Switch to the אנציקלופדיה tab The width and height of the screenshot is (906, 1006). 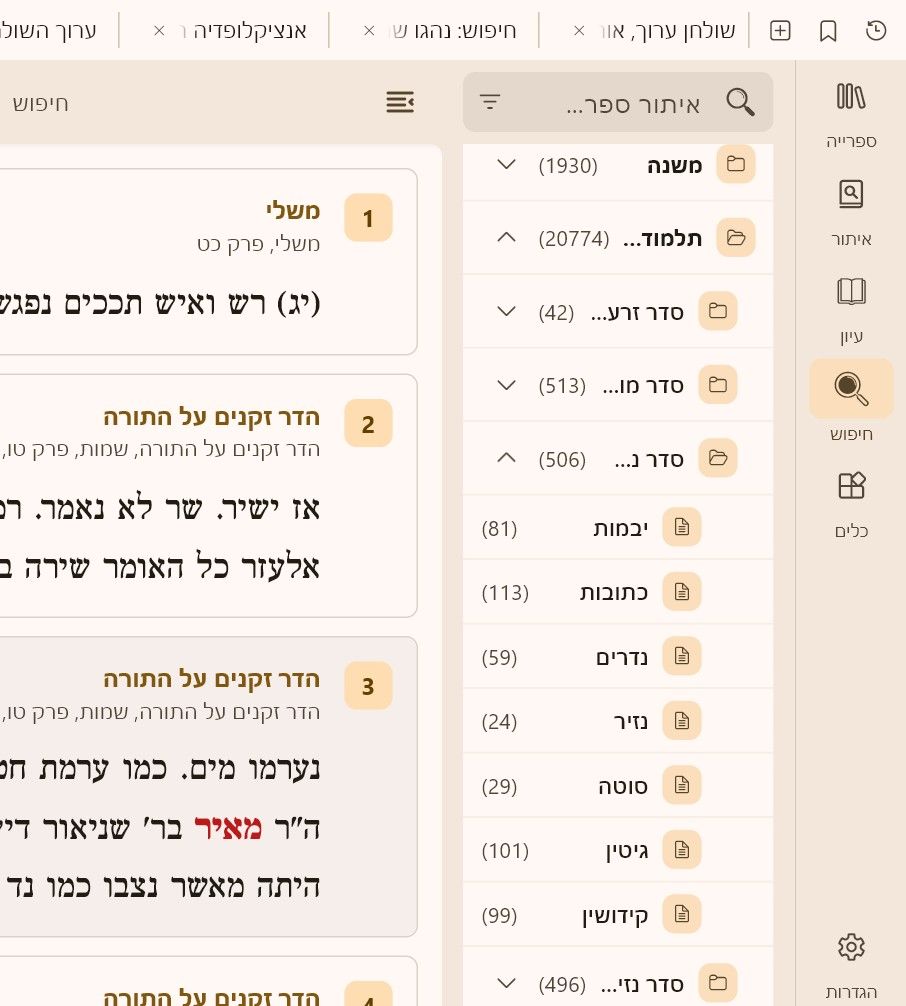coord(244,30)
